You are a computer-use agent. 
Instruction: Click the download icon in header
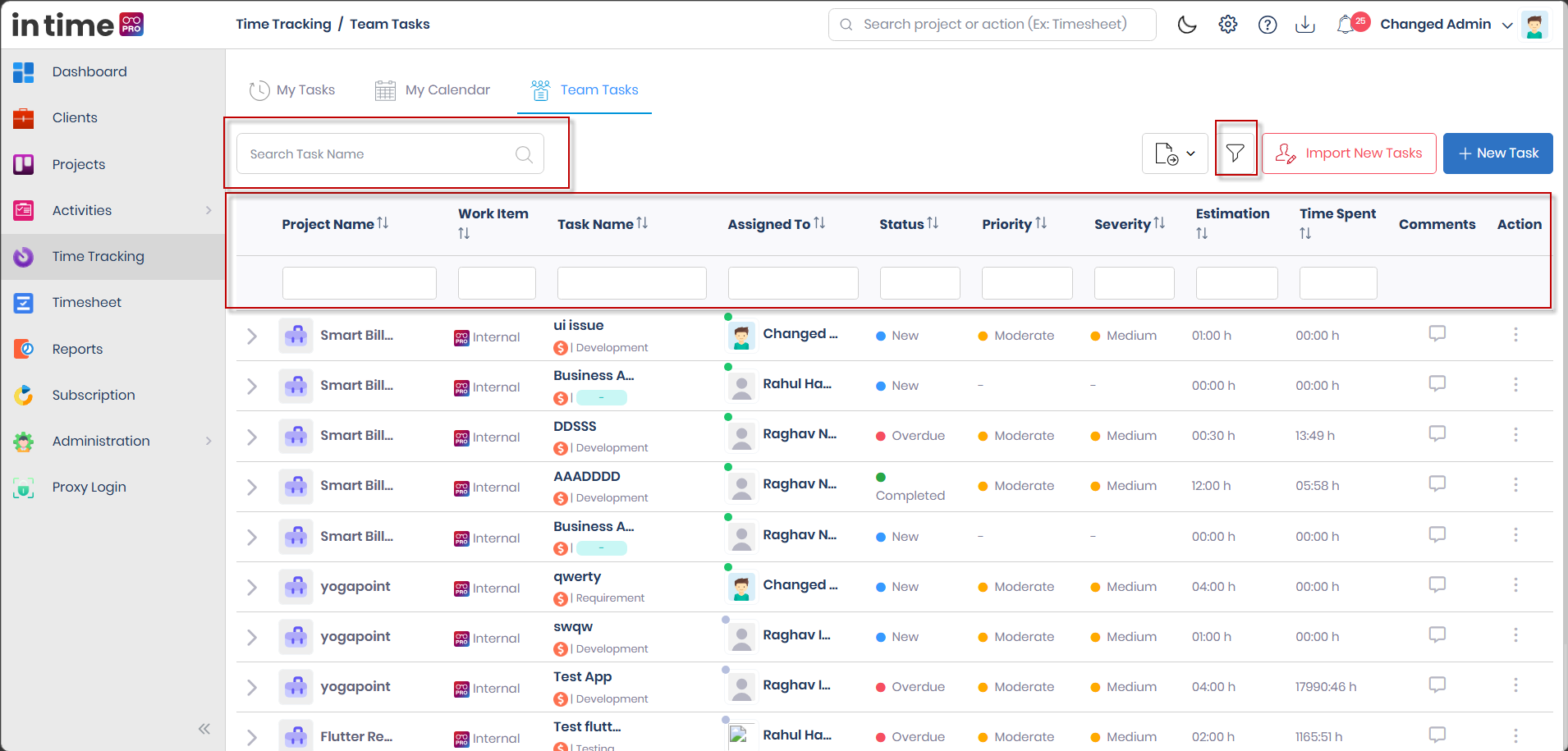[x=1305, y=25]
